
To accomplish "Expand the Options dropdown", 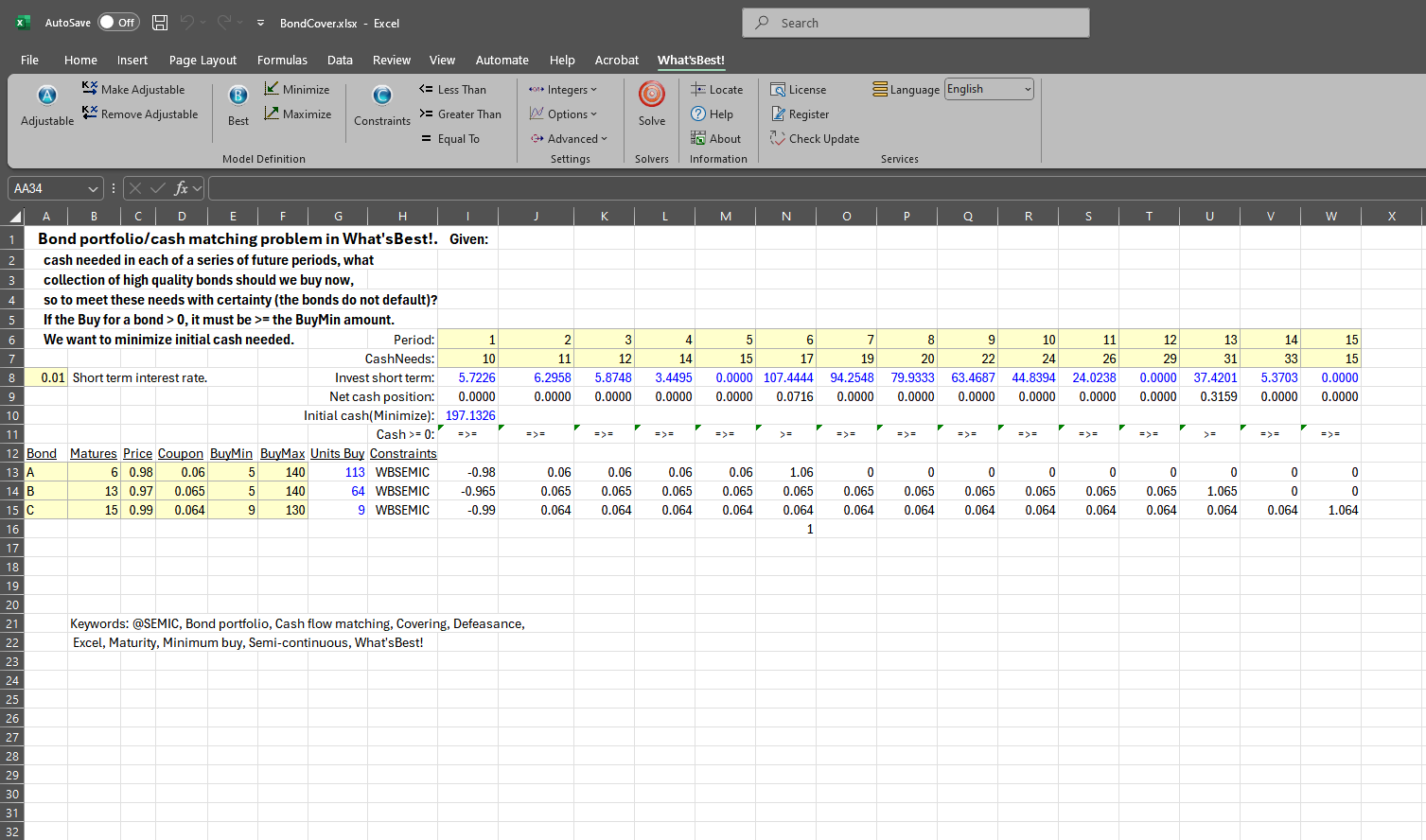I will pos(563,114).
